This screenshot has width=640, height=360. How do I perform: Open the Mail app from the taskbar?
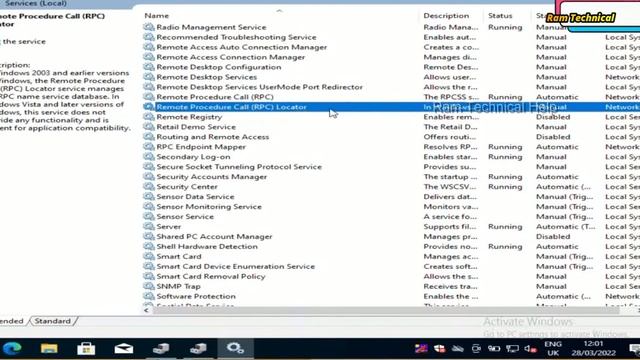[124, 349]
